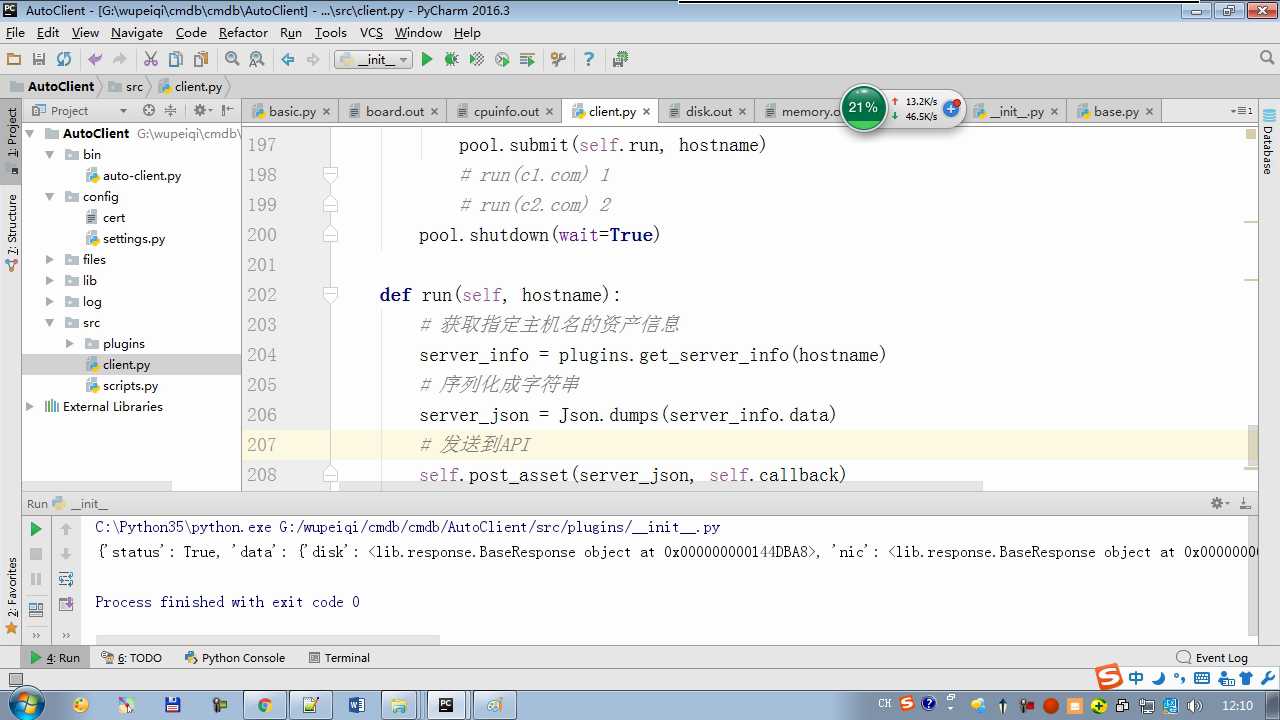Open the Favorites side panel
The width and height of the screenshot is (1280, 720).
tap(12, 596)
